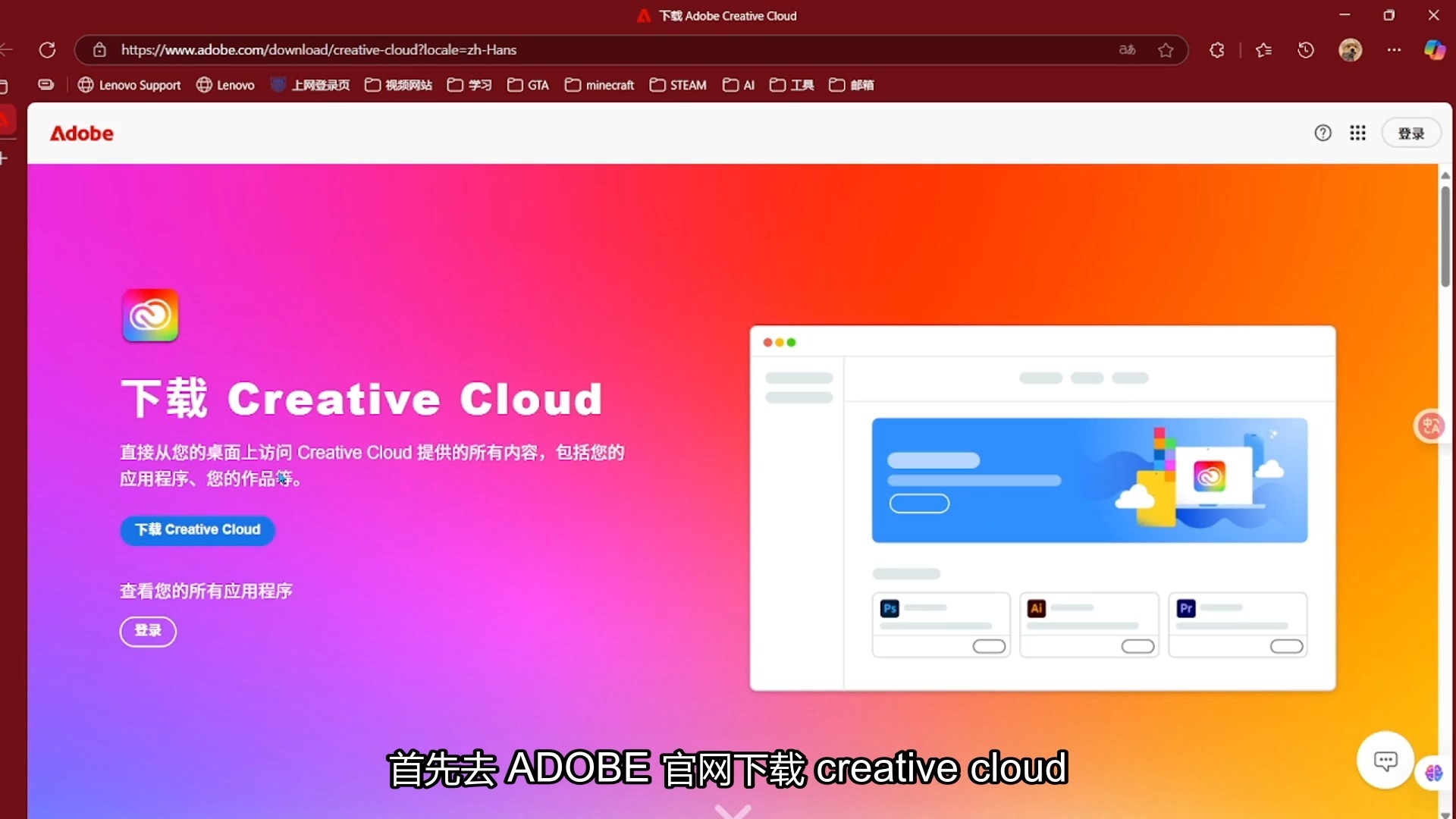Image resolution: width=1456 pixels, height=819 pixels.
Task: Click the site info lock icon
Action: [99, 50]
